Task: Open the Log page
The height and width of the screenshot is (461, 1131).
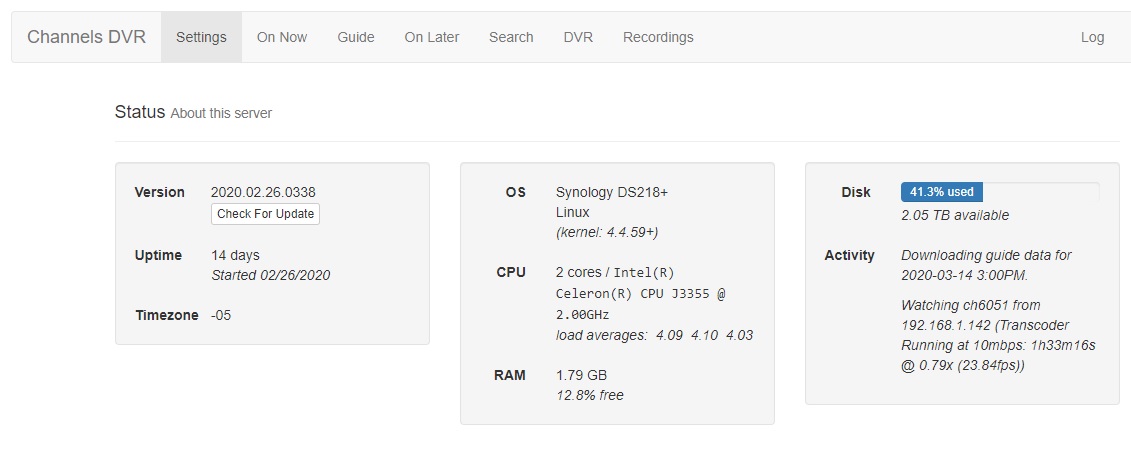Action: point(1092,37)
